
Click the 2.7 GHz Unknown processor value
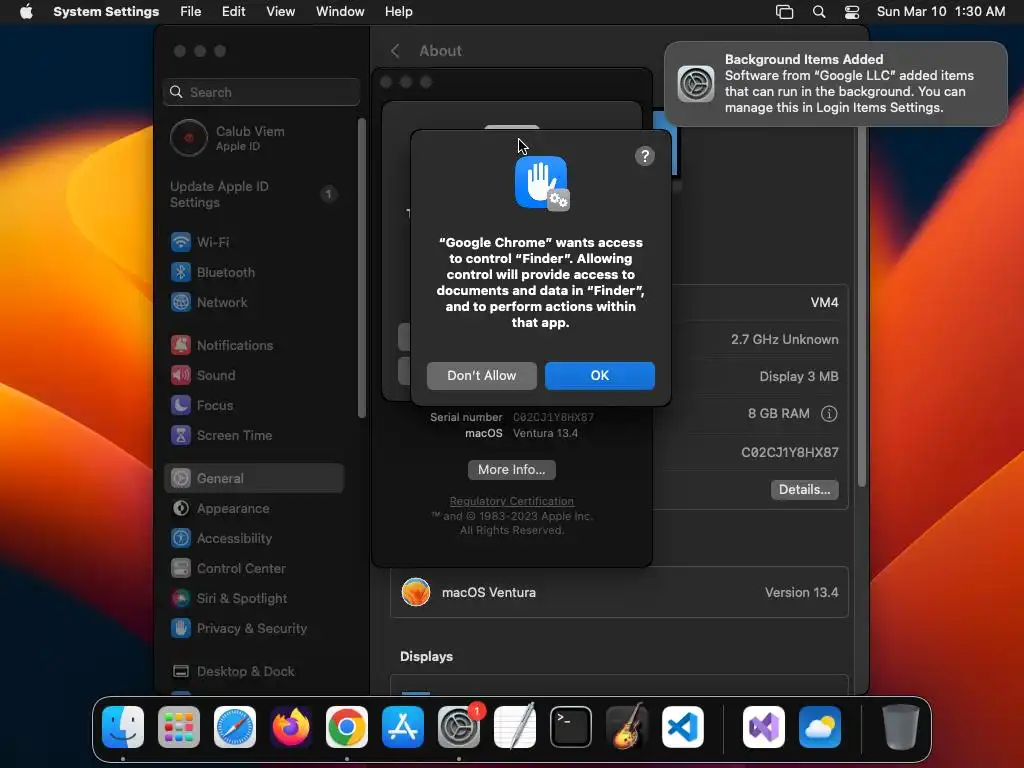[x=784, y=339]
